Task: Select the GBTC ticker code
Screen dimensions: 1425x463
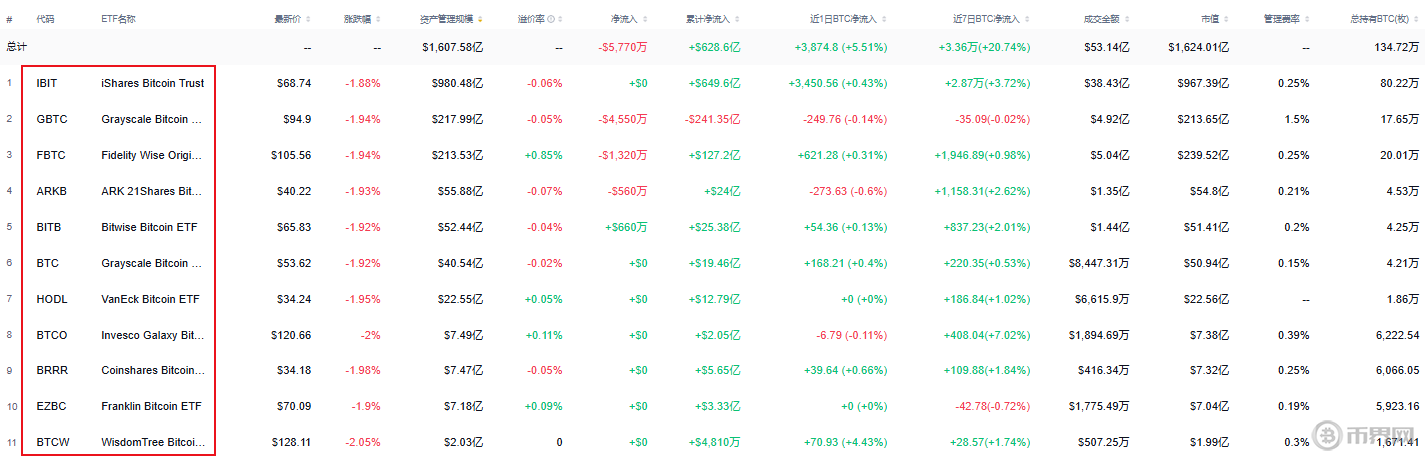Action: pyautogui.click(x=52, y=119)
